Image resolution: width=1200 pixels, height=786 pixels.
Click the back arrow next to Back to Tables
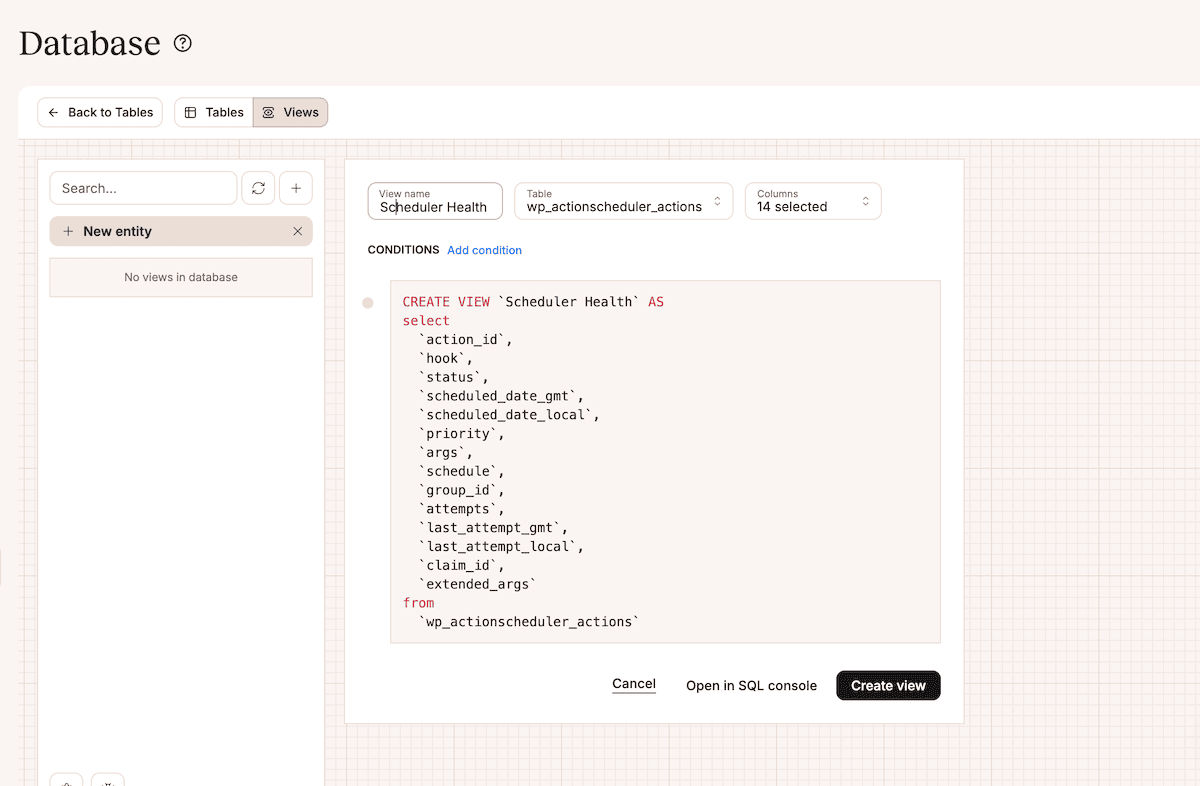[x=53, y=112]
